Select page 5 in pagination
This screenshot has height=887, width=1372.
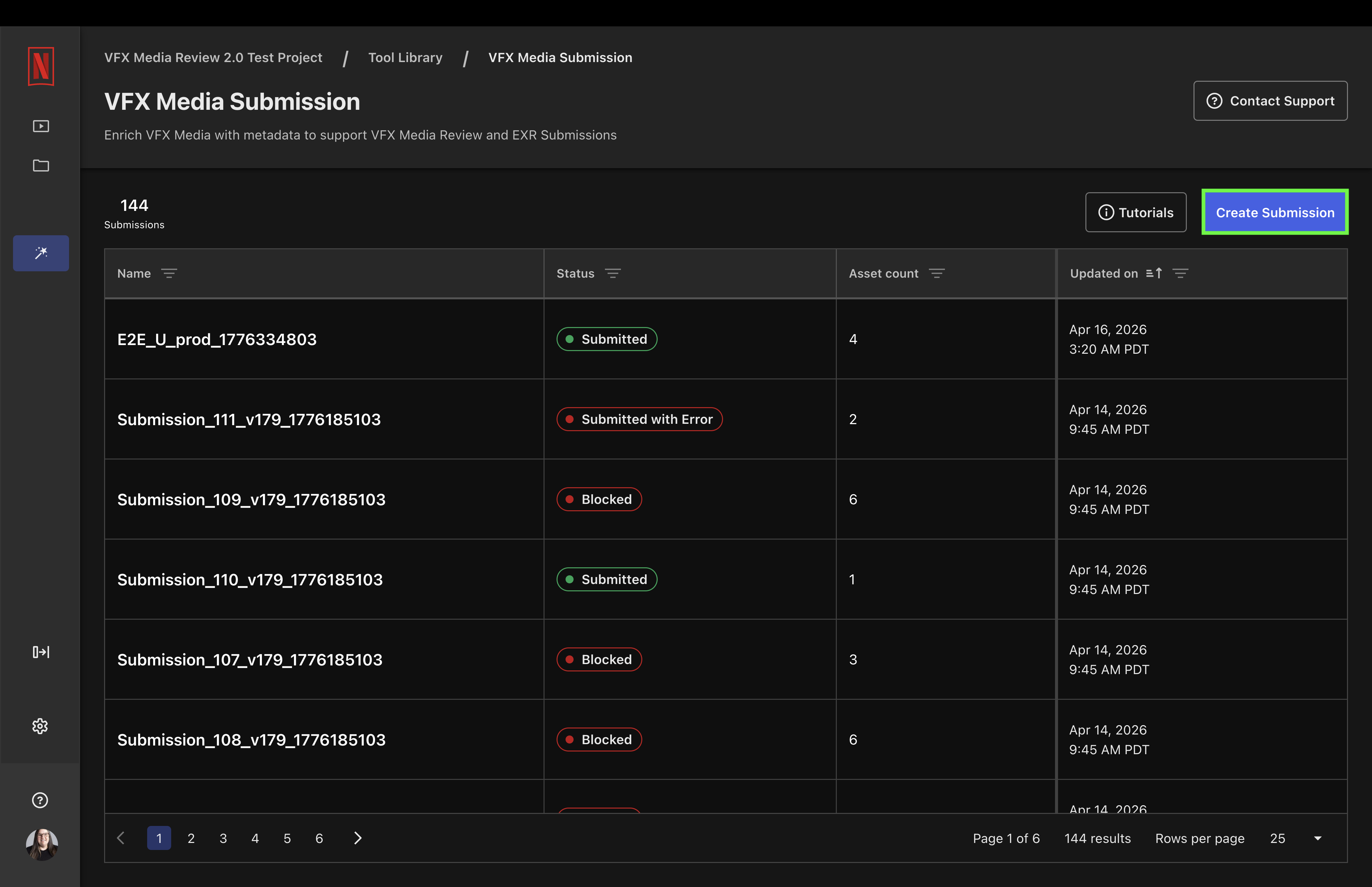click(287, 838)
